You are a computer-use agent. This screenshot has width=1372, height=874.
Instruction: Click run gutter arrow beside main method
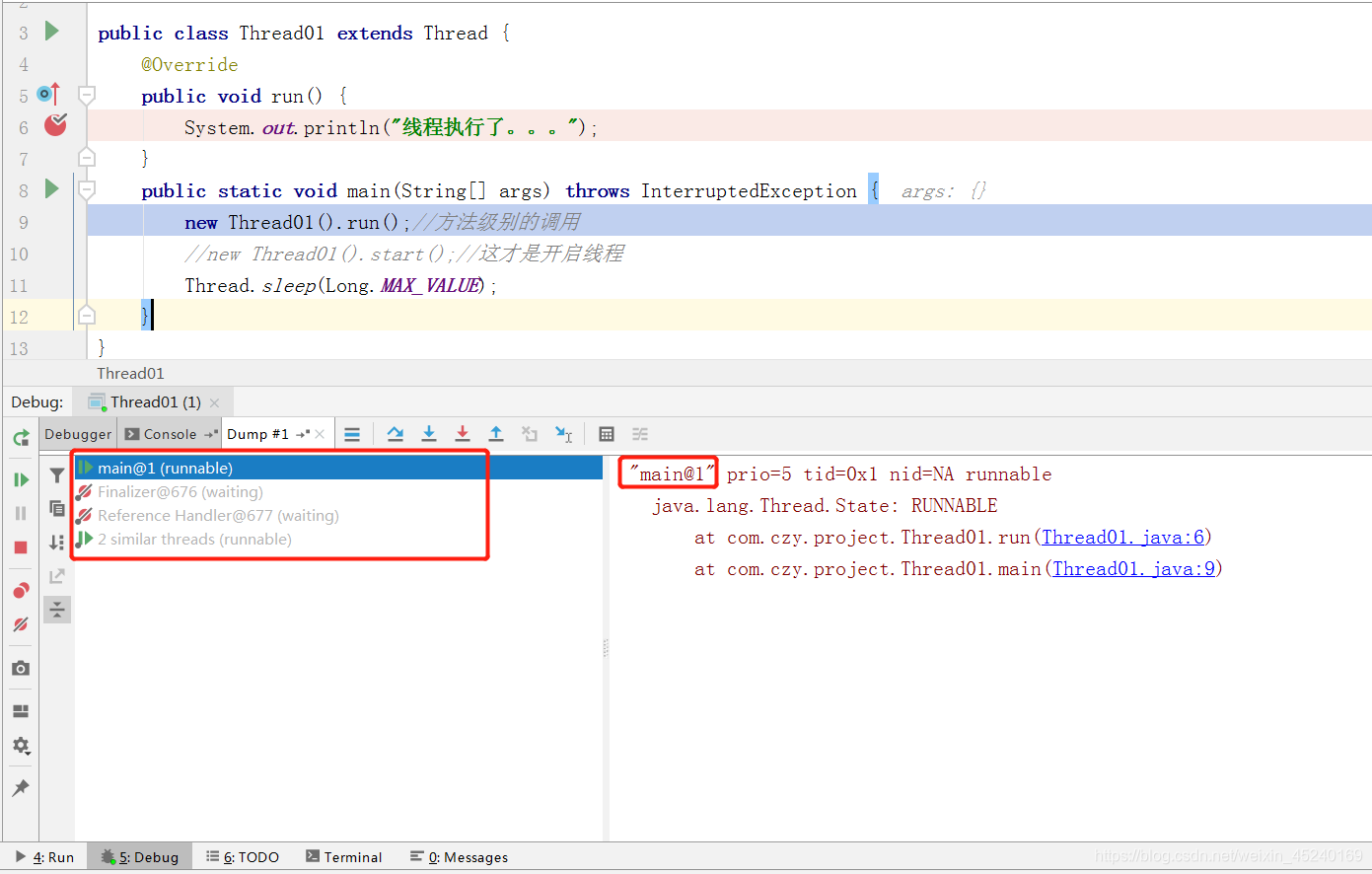[x=52, y=189]
